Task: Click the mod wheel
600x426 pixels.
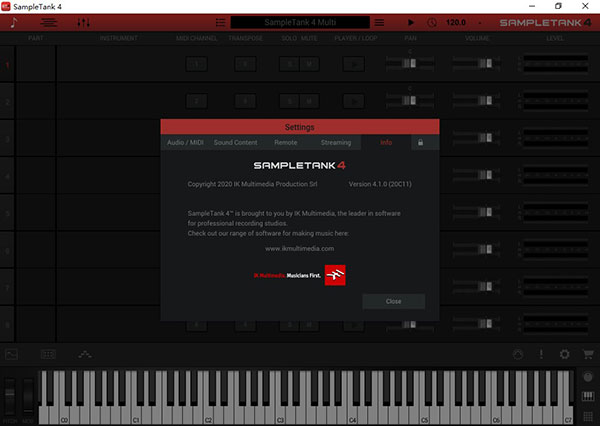Action: click(28, 397)
